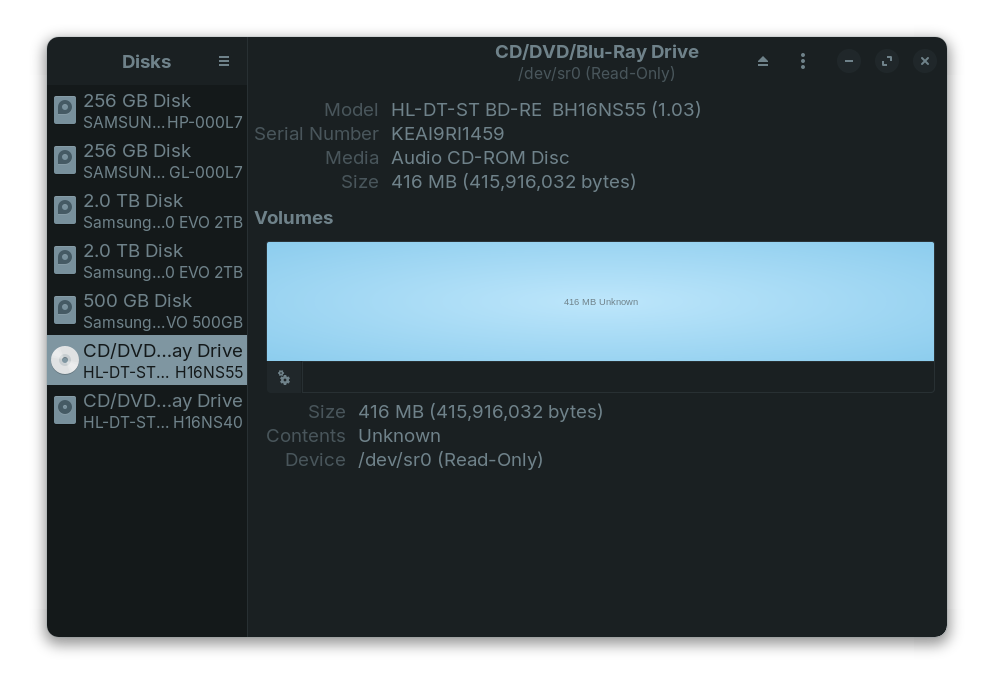Select the 256 GB SAMSUN...HP-000L7 disk
This screenshot has width=994, height=694.
click(x=147, y=110)
